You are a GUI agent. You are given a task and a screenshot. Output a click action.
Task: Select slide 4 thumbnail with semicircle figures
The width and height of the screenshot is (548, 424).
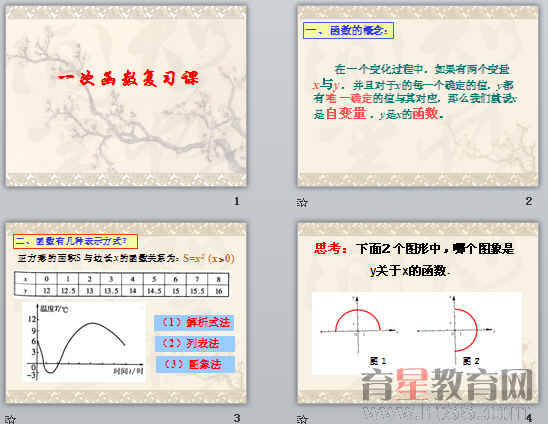pyautogui.click(x=418, y=313)
